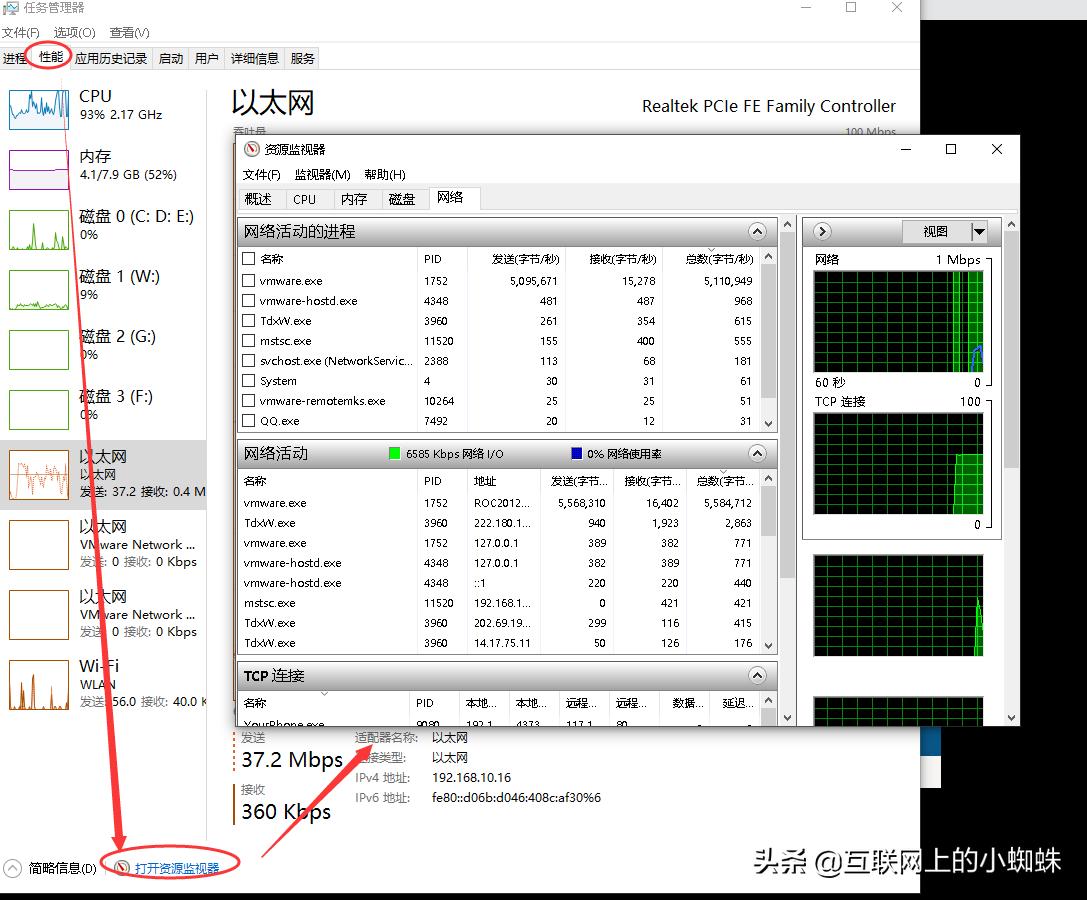Screen dimensions: 1087x900
Task: Click the TCP 连接 graph
Action: tap(898, 464)
